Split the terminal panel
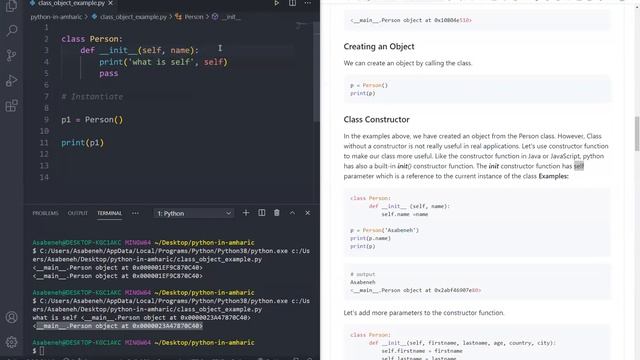 (x=262, y=213)
